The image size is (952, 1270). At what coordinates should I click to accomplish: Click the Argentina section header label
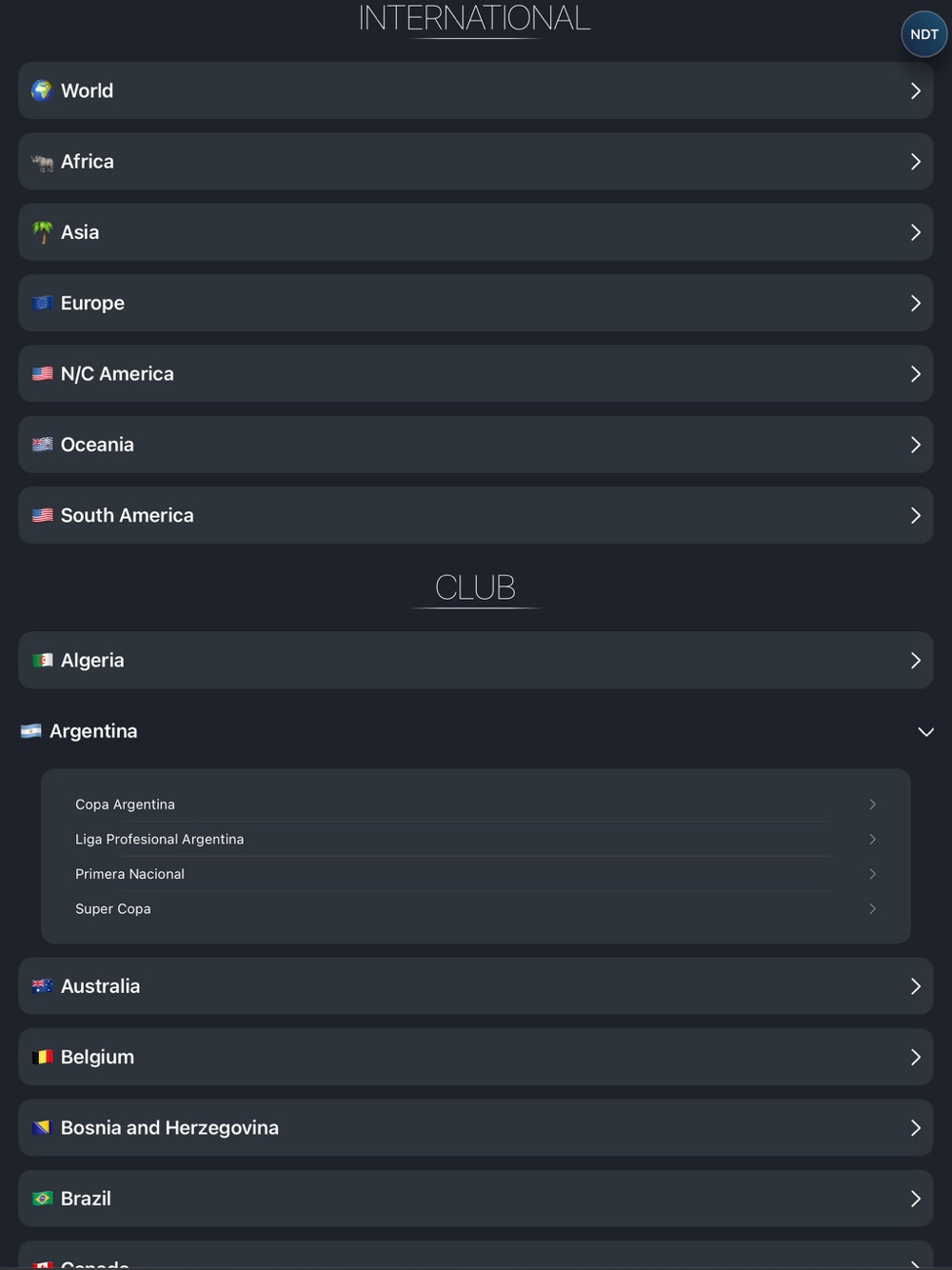pos(93,731)
